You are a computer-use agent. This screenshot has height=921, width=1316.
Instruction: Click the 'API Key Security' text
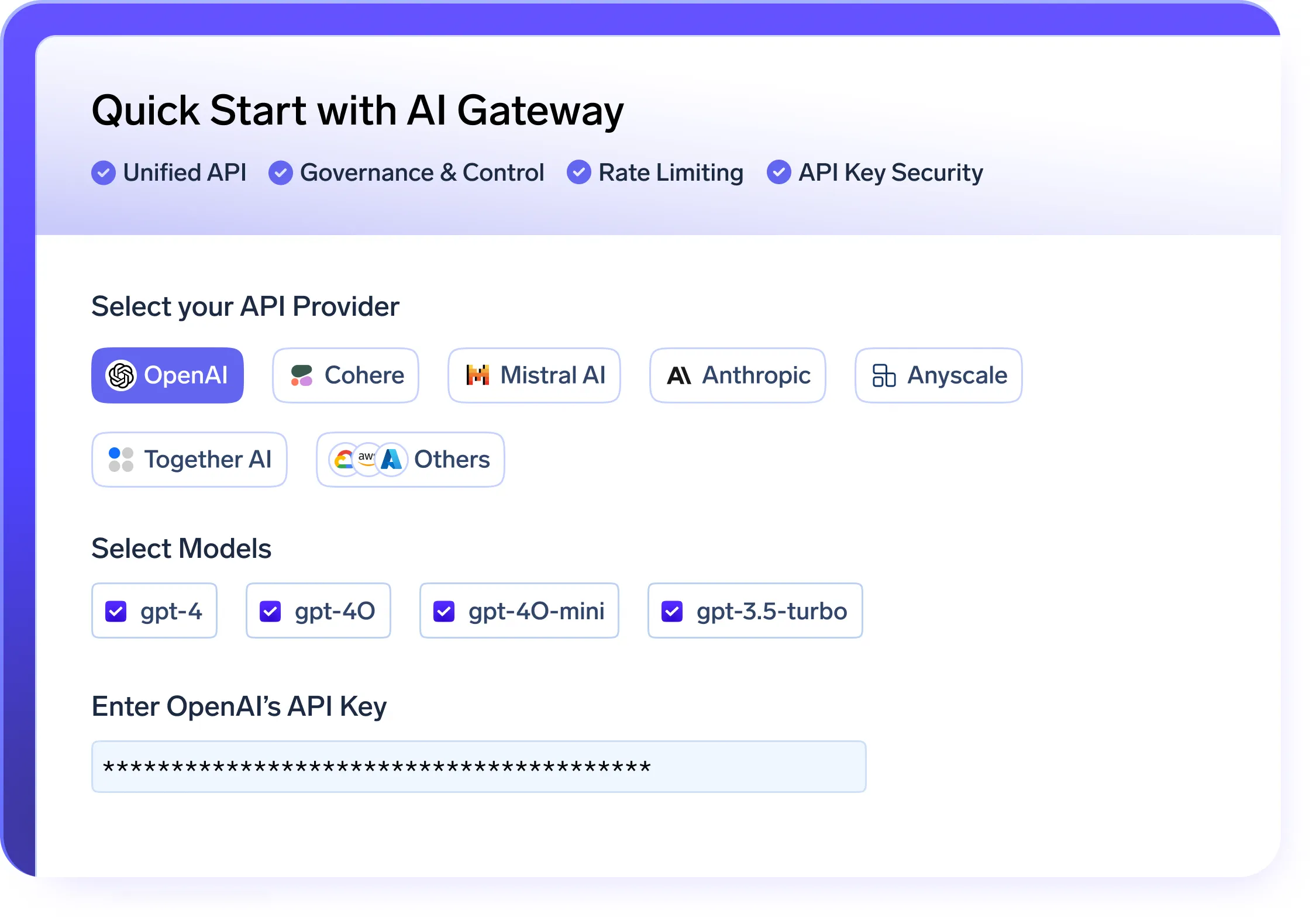[x=891, y=173]
